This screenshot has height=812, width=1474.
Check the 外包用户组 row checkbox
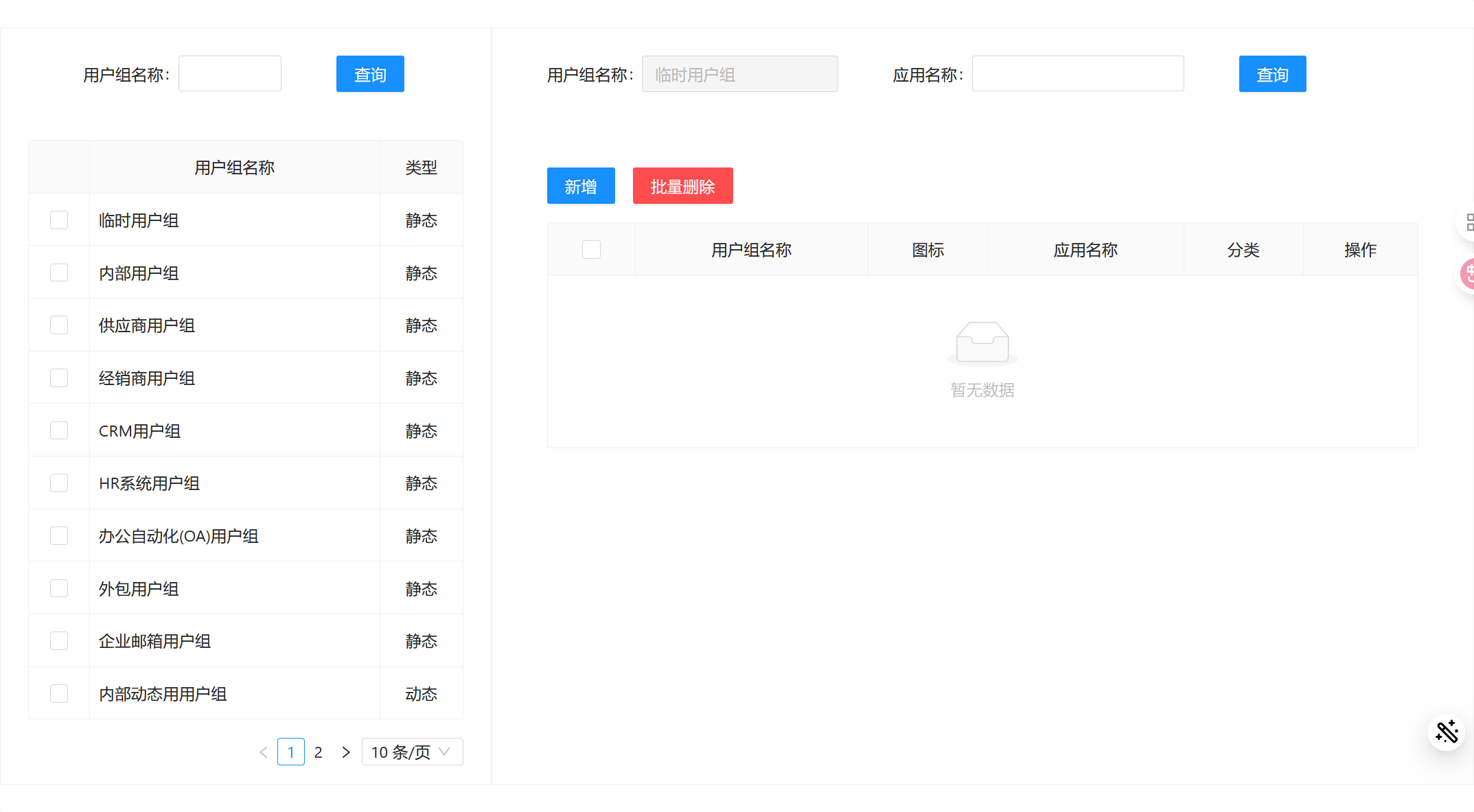[x=59, y=588]
